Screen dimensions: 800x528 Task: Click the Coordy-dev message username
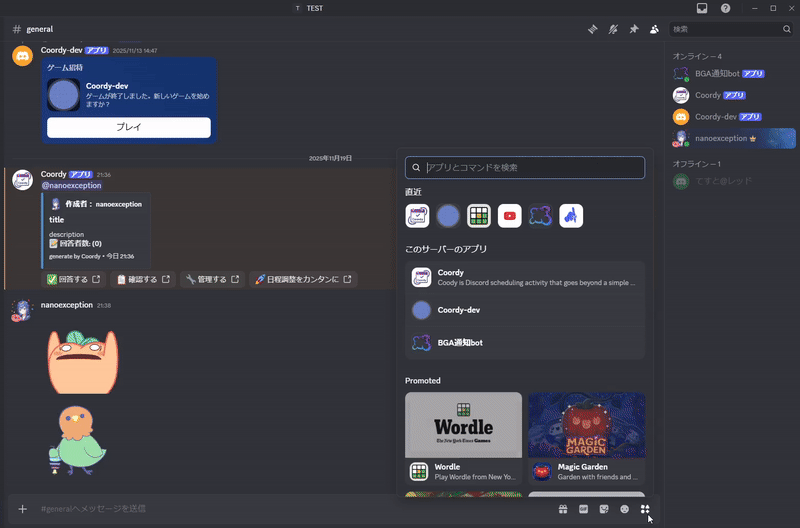(62, 50)
